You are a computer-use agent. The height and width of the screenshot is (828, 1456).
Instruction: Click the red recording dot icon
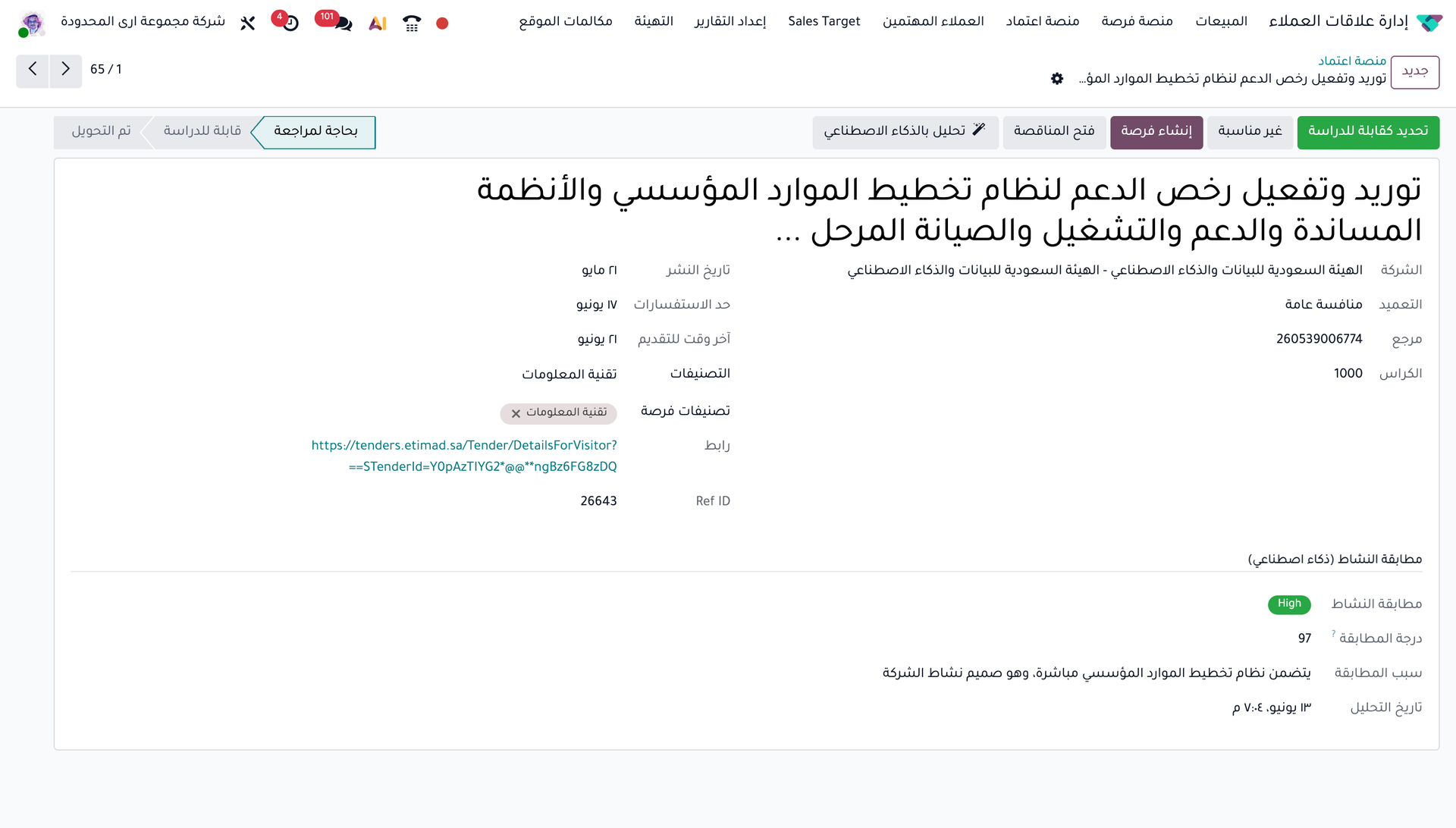click(x=442, y=24)
